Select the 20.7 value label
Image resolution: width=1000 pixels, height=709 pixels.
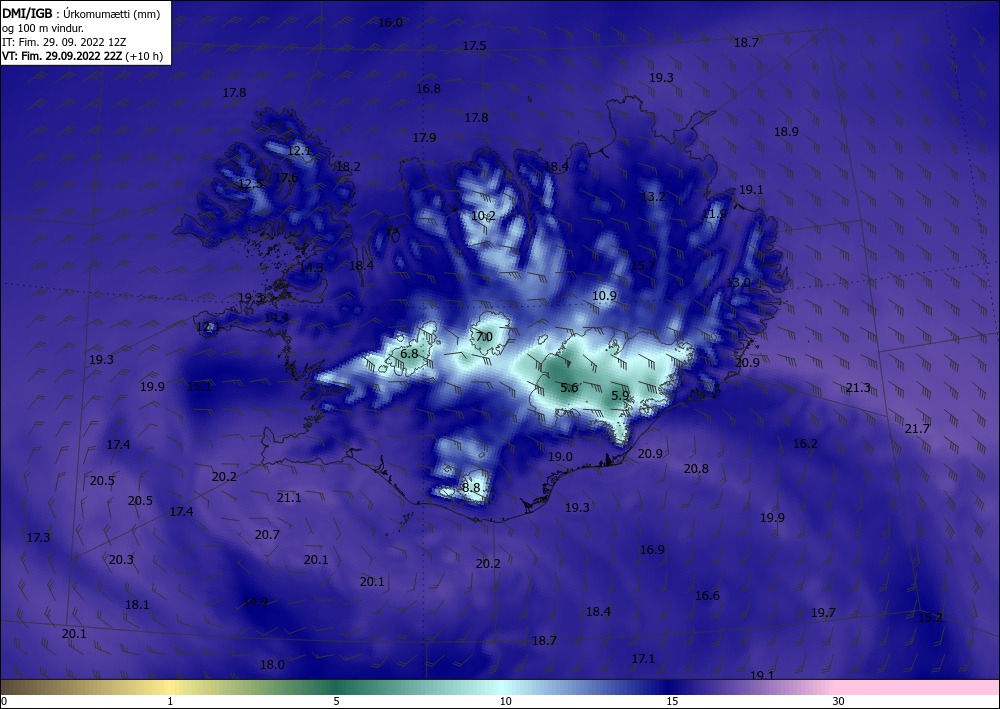click(267, 535)
